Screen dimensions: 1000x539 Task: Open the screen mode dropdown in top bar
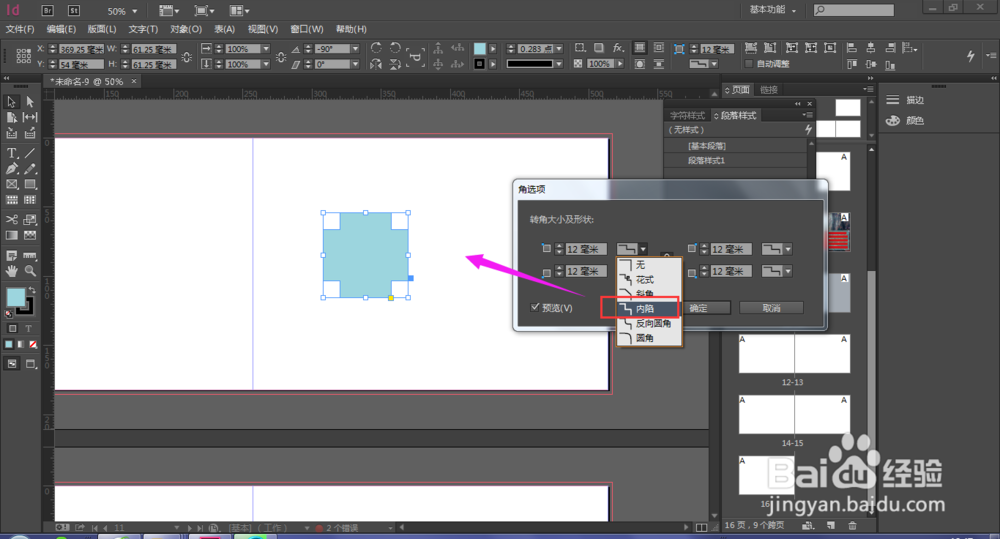tap(204, 10)
